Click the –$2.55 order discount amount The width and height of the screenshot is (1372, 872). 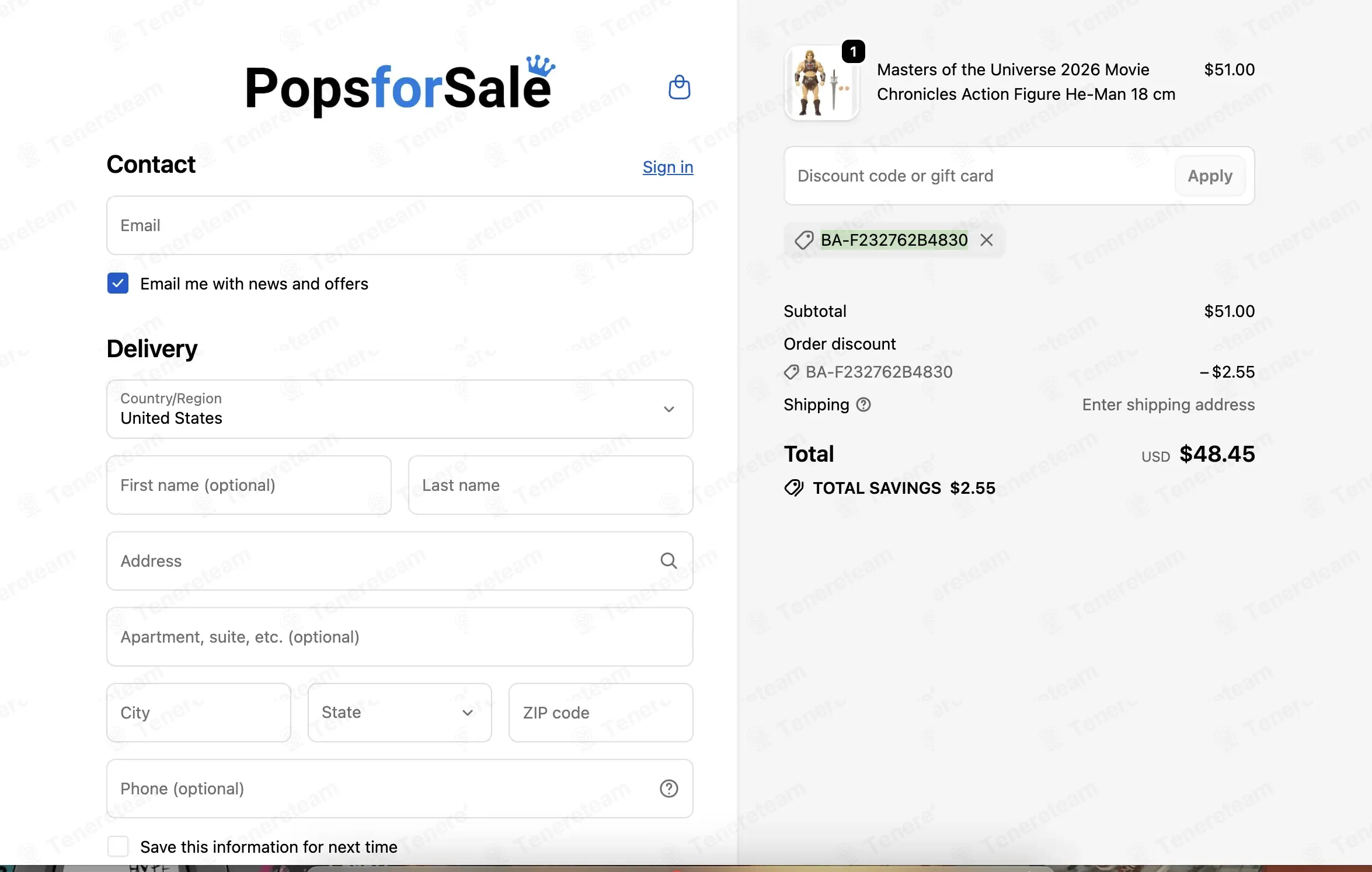1227,372
